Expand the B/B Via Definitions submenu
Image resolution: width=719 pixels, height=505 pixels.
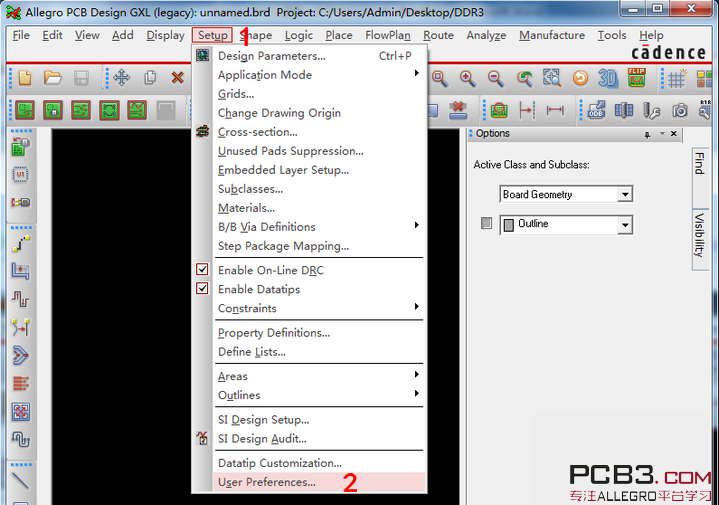pyautogui.click(x=416, y=225)
